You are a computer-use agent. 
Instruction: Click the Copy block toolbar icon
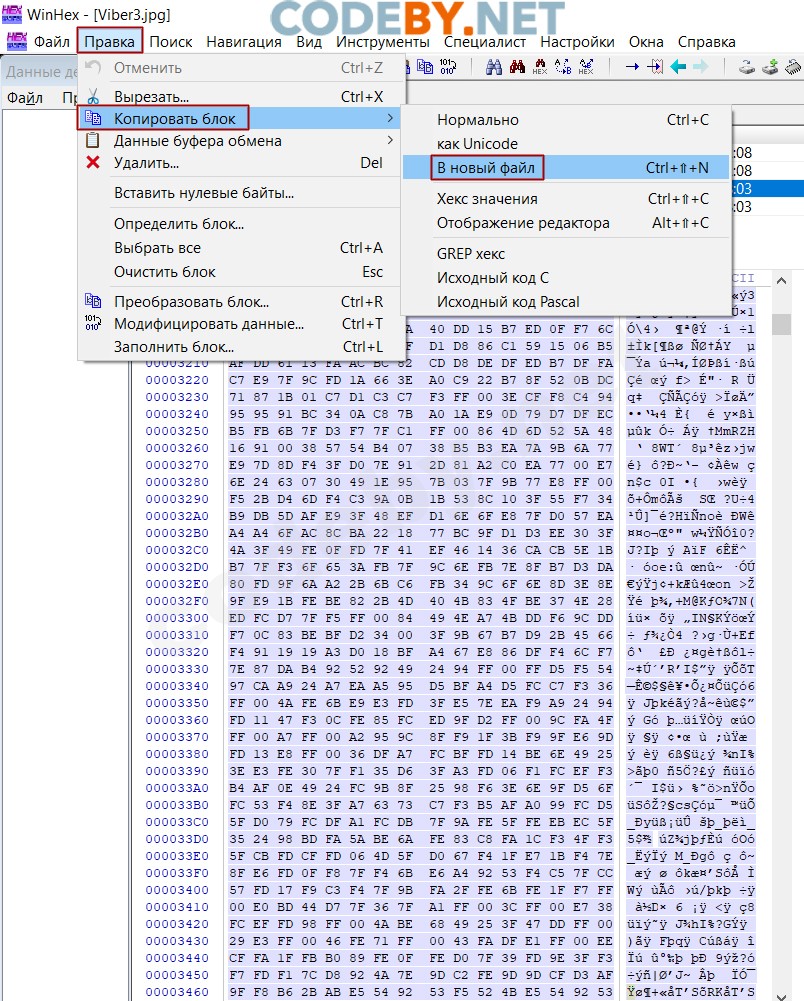[x=425, y=66]
